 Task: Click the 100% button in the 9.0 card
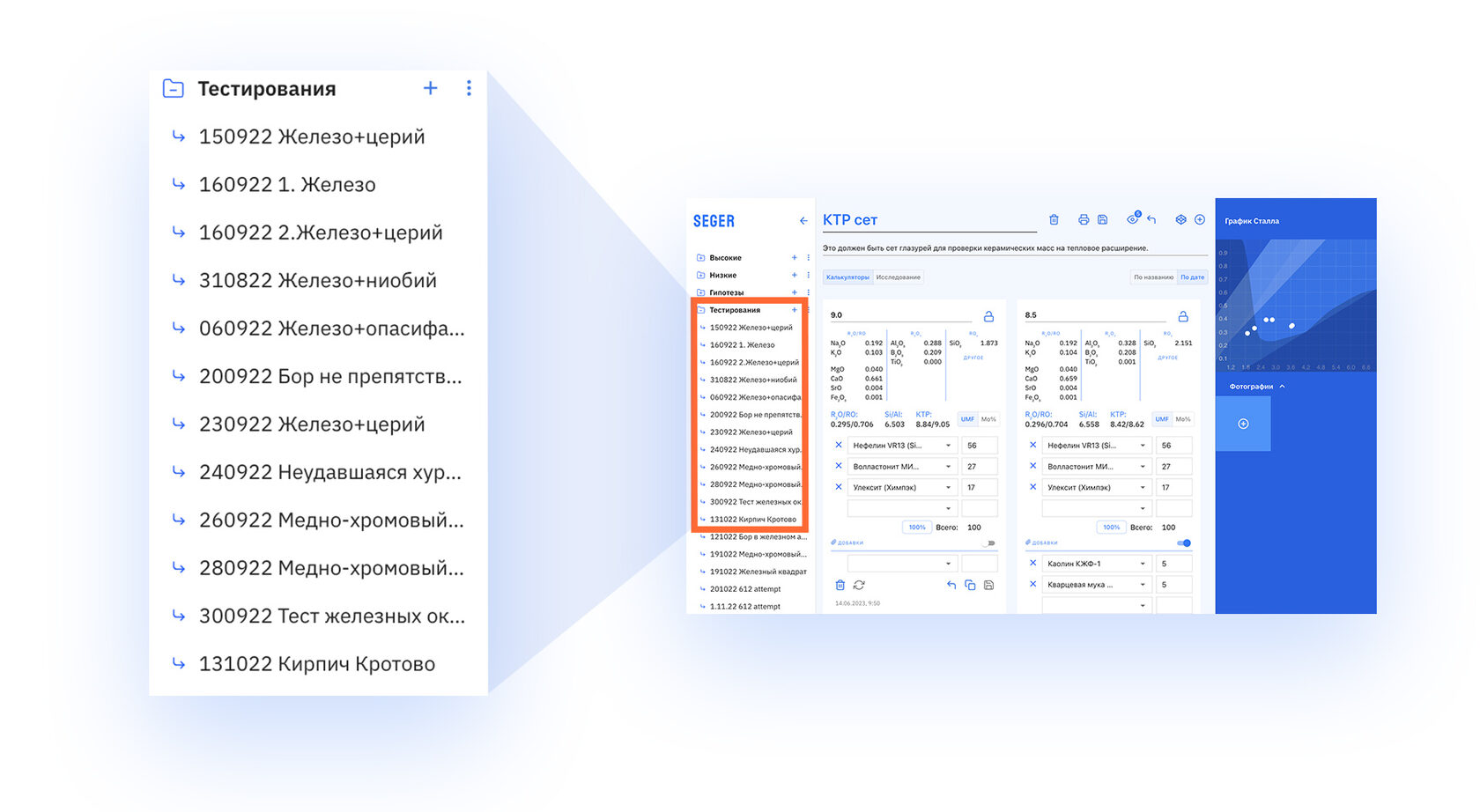click(917, 528)
